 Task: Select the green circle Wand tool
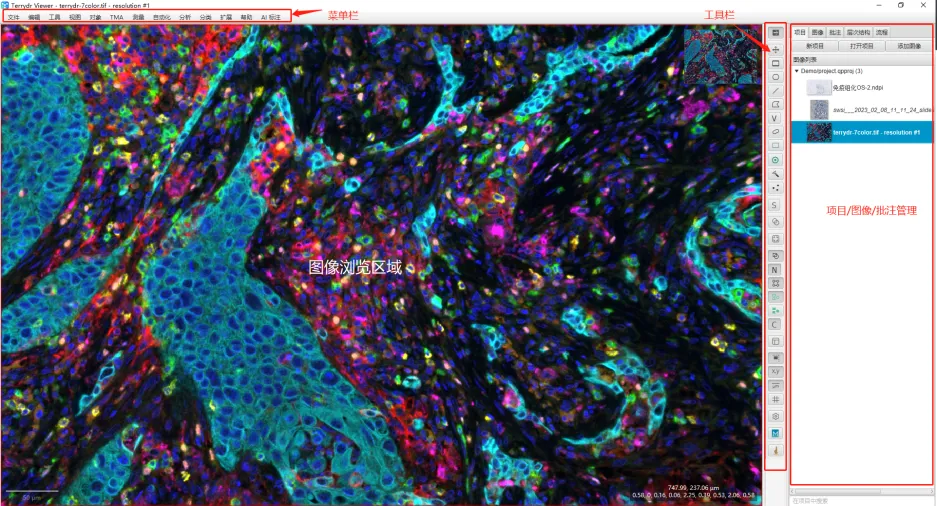pos(776,160)
